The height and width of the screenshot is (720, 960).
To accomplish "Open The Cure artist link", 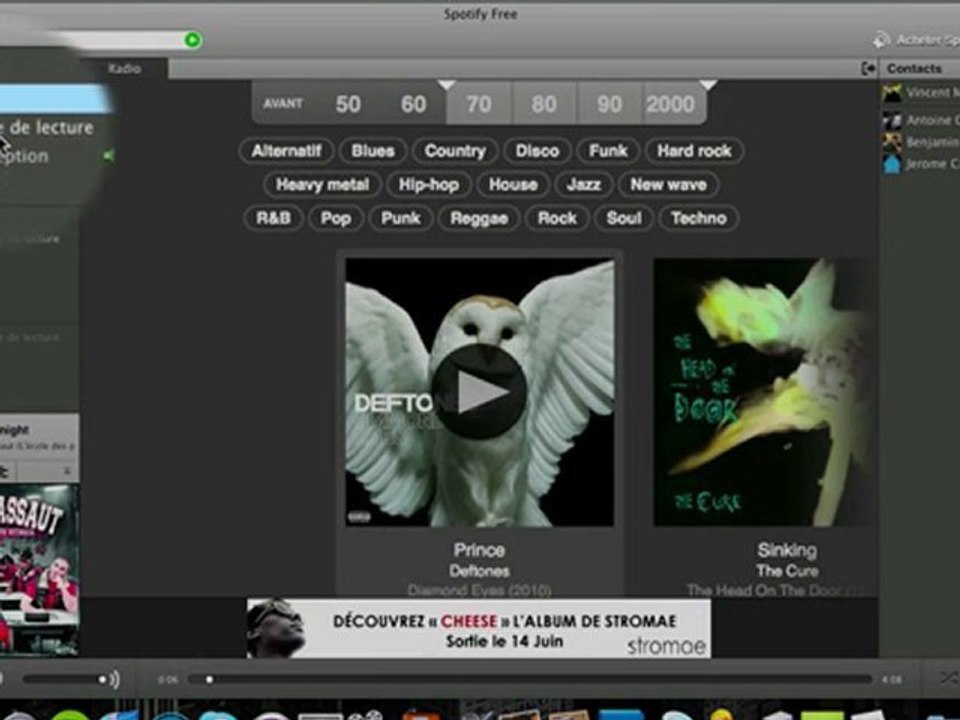I will tap(787, 571).
